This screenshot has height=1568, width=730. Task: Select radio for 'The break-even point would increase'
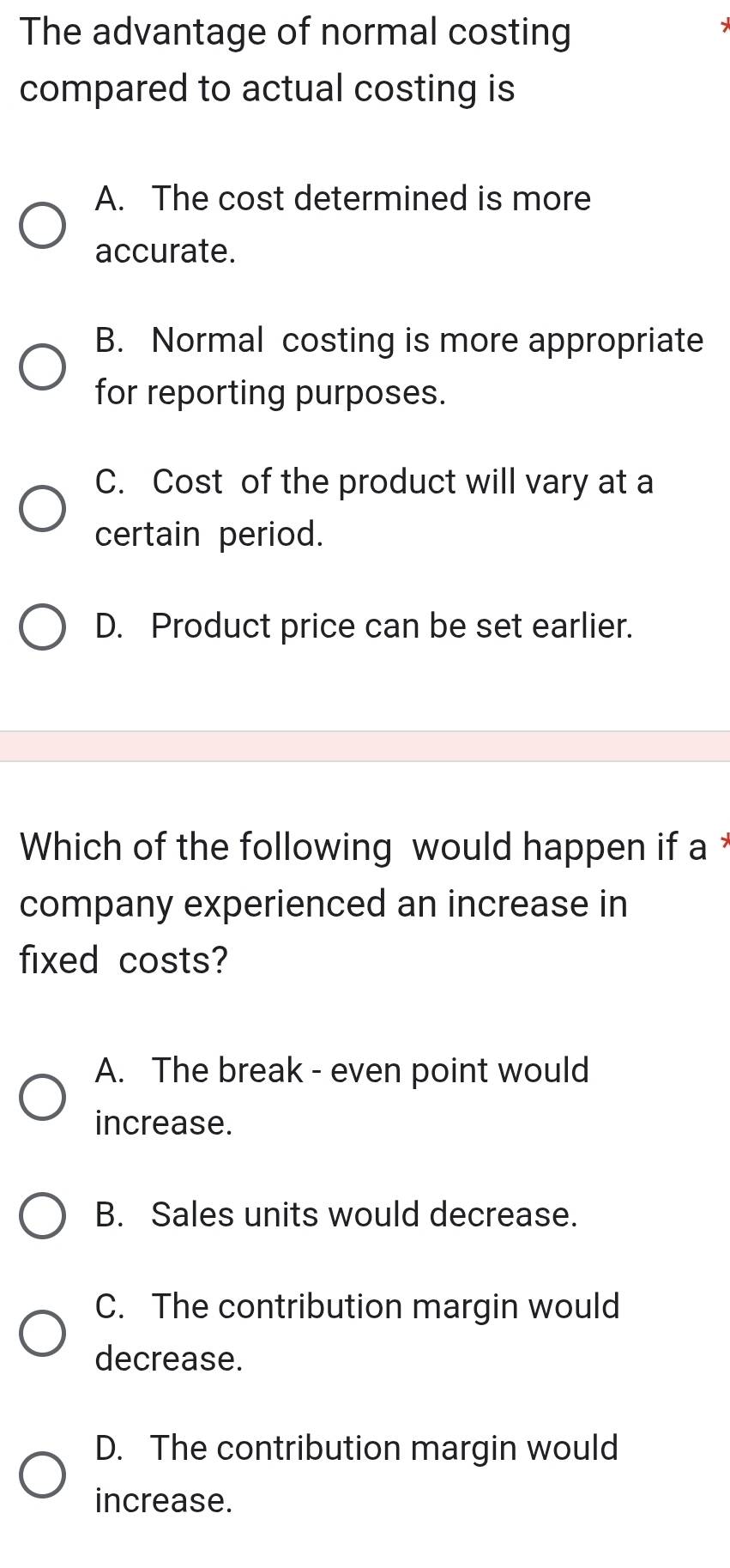point(43,1098)
